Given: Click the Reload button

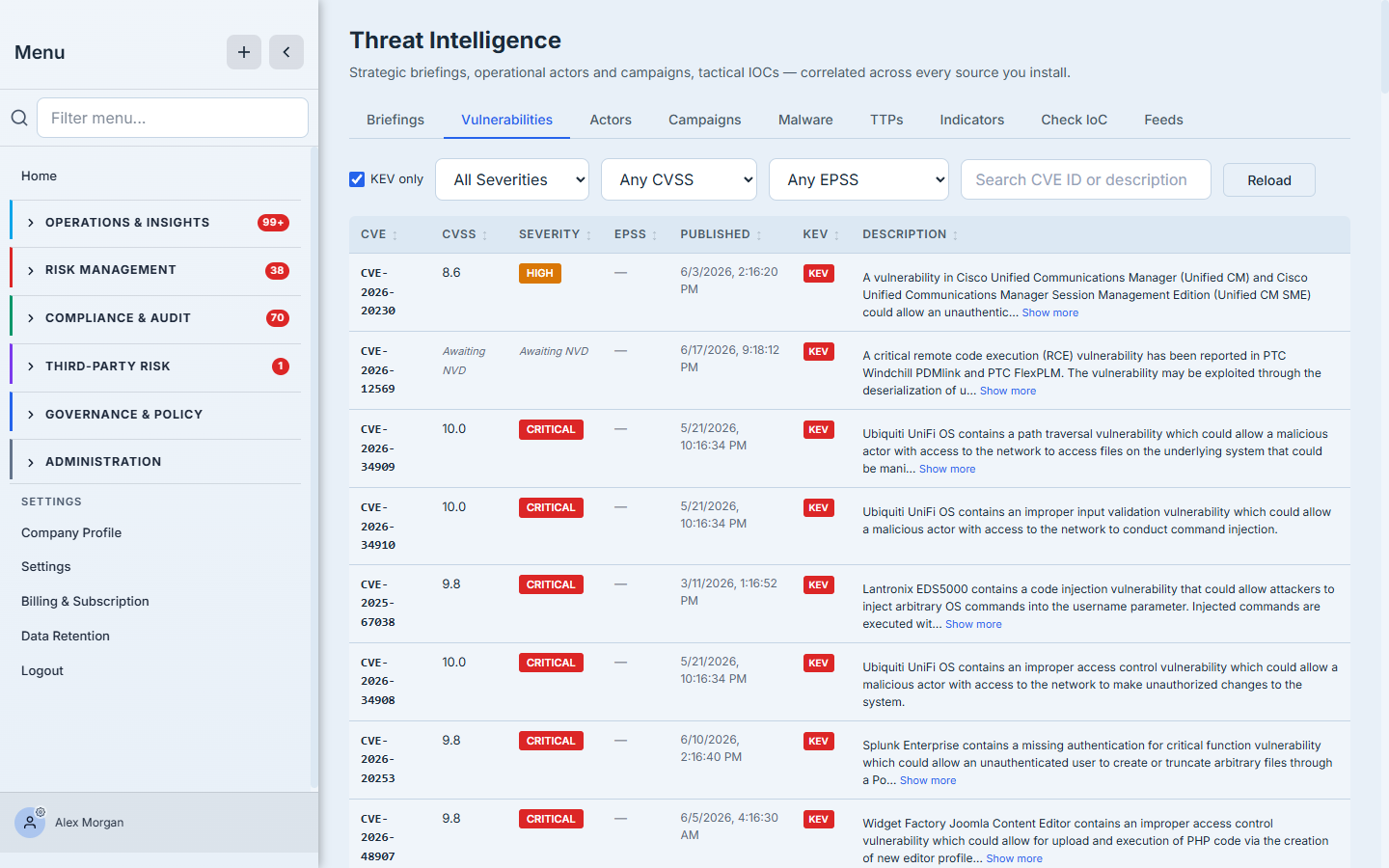Looking at the screenshot, I should pyautogui.click(x=1269, y=180).
